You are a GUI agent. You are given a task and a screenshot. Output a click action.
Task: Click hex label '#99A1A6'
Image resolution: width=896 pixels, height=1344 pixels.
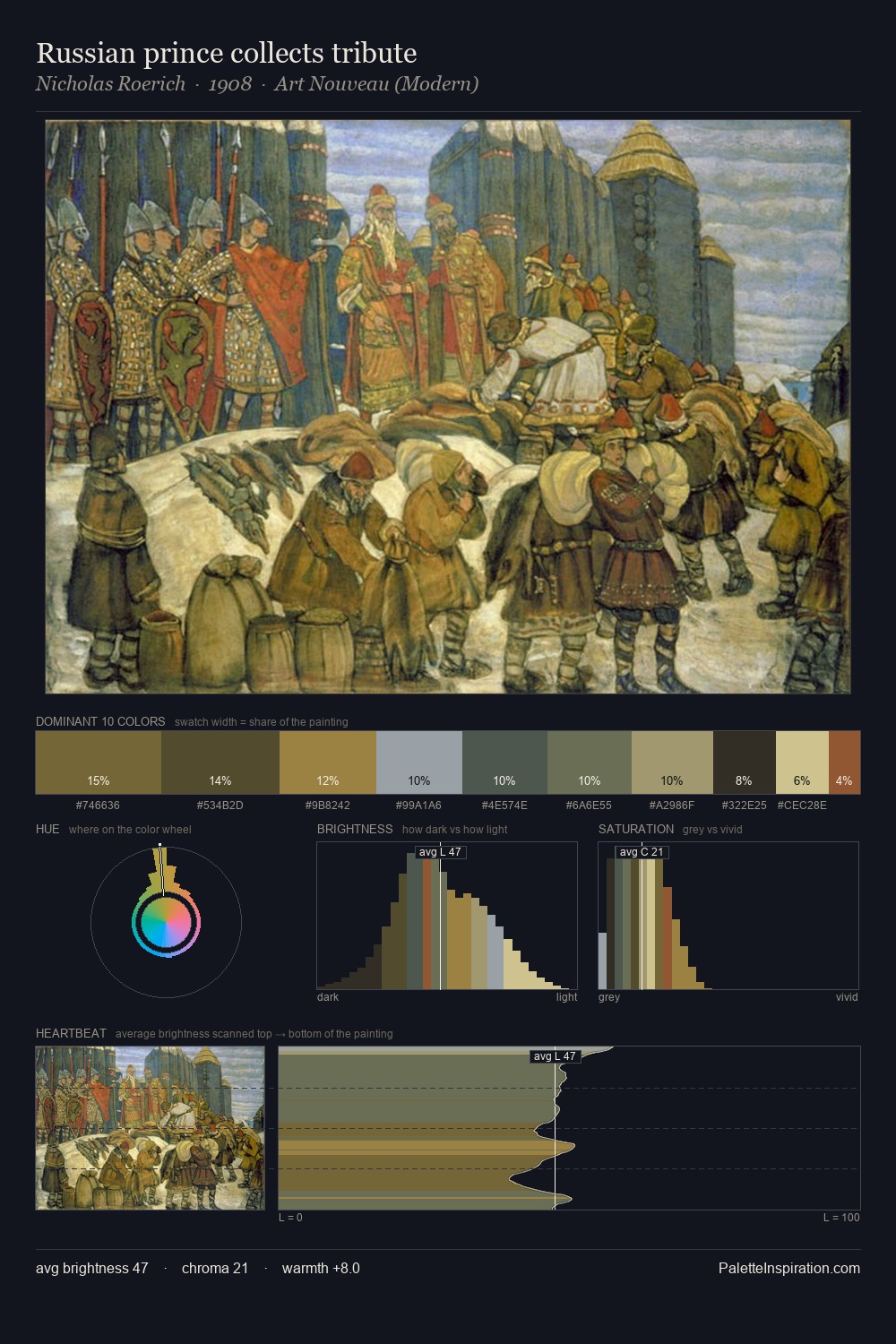coord(418,806)
